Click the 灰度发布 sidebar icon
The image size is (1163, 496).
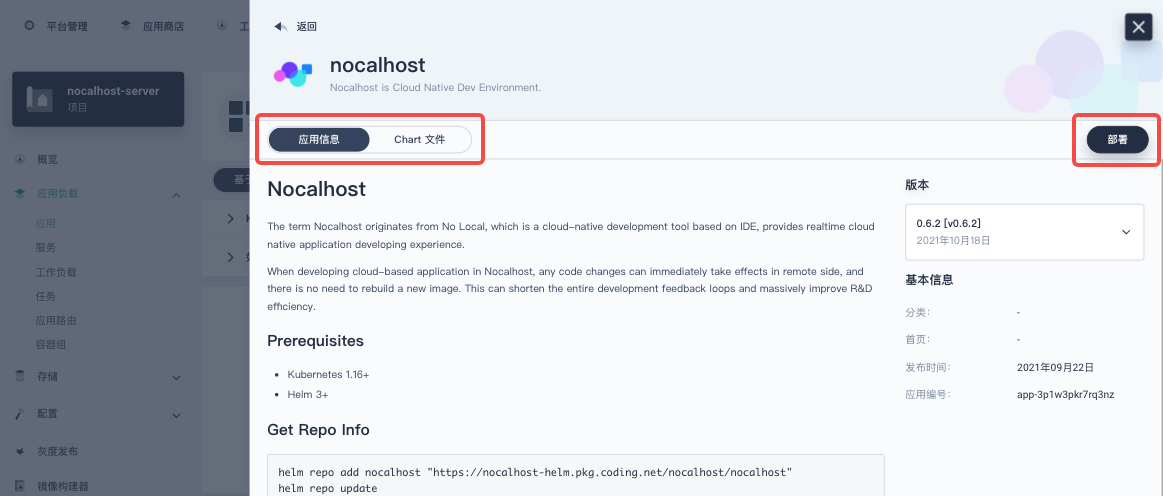coord(21,452)
